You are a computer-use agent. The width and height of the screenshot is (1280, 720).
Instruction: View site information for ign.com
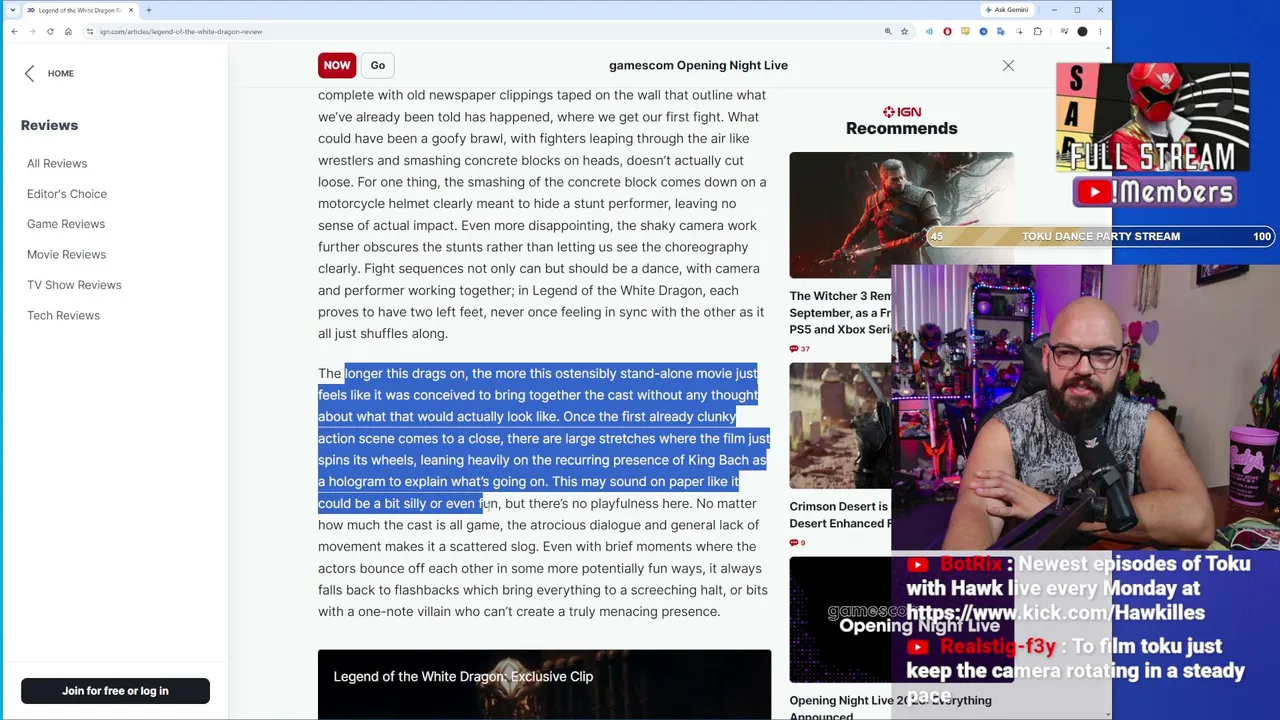pyautogui.click(x=90, y=32)
